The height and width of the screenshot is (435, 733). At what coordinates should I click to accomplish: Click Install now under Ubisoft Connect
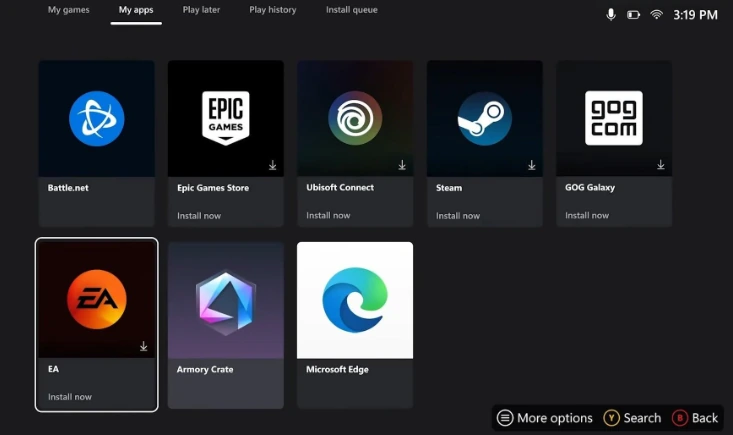click(328, 215)
